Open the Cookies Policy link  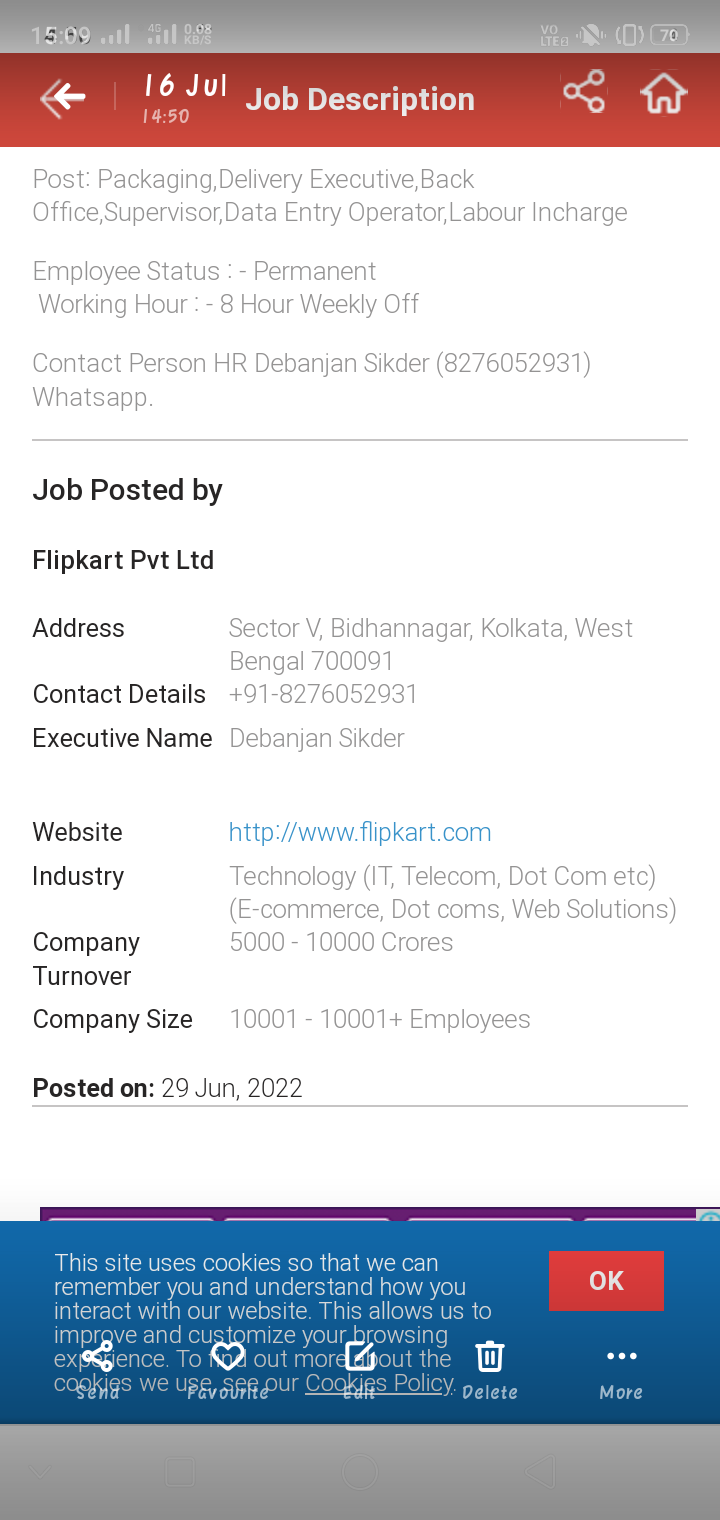380,1383
